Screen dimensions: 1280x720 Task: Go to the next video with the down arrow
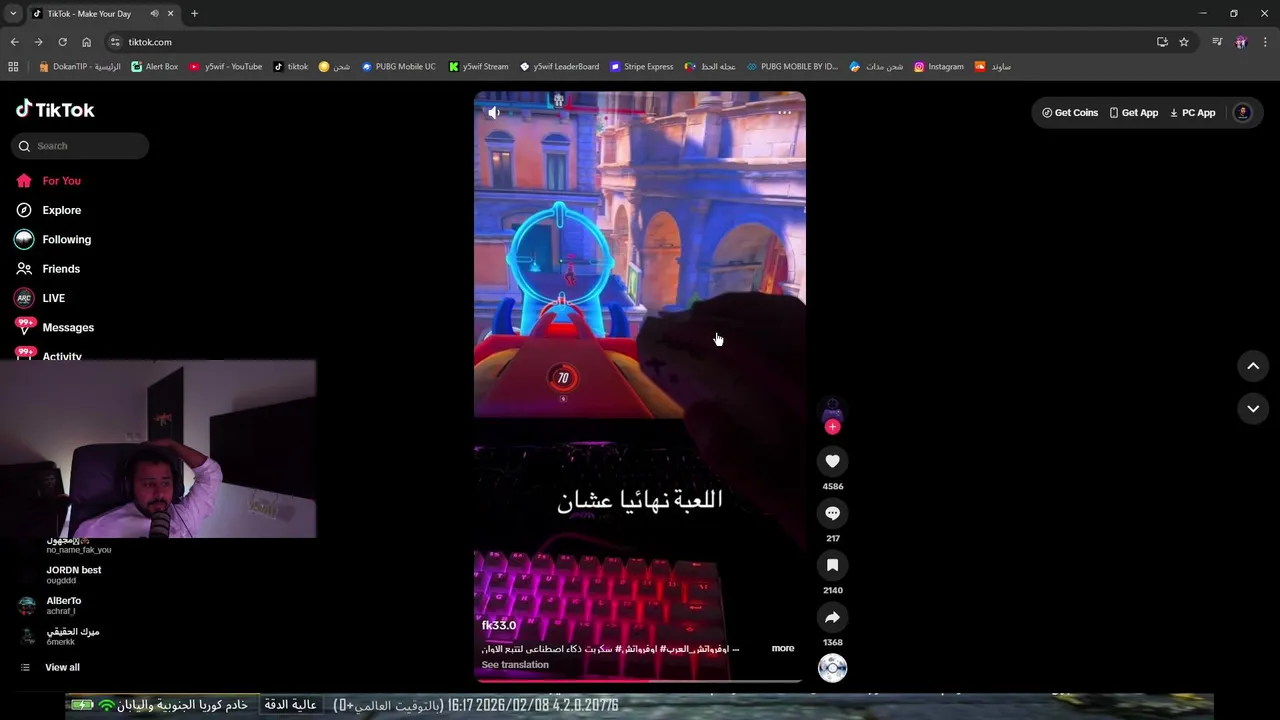tap(1253, 408)
